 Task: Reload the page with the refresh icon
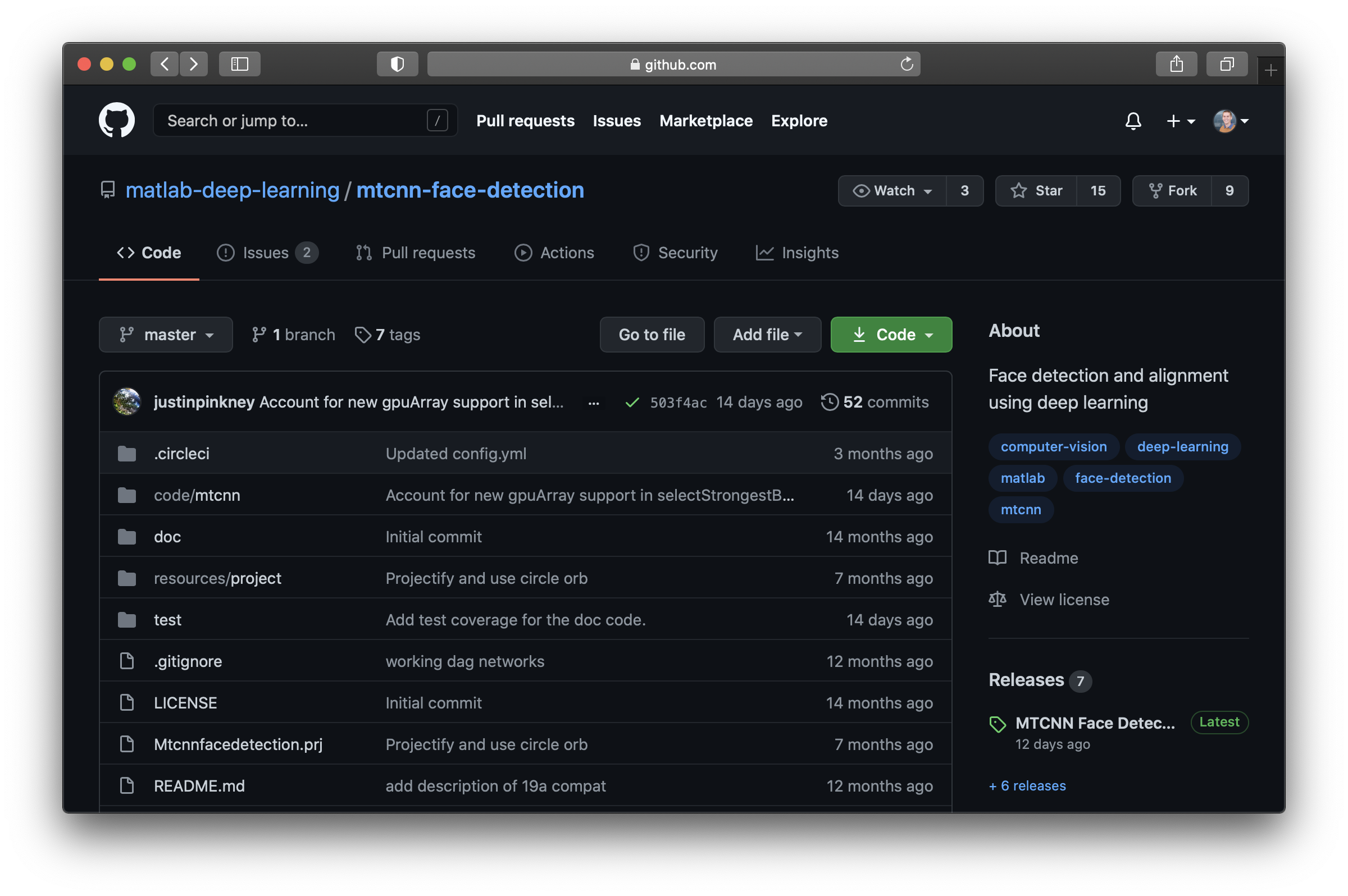point(906,64)
